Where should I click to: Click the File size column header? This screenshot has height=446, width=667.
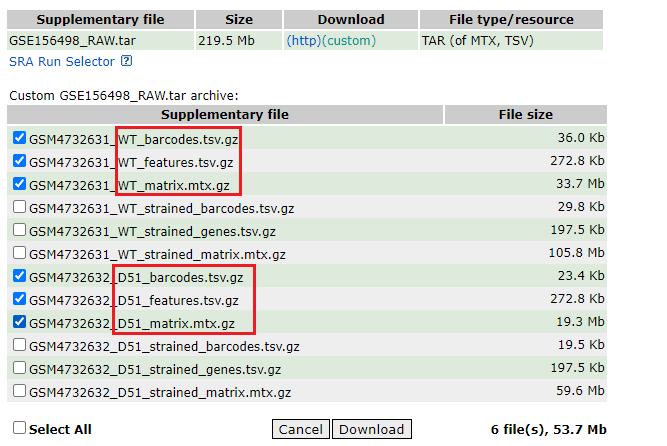click(x=526, y=114)
